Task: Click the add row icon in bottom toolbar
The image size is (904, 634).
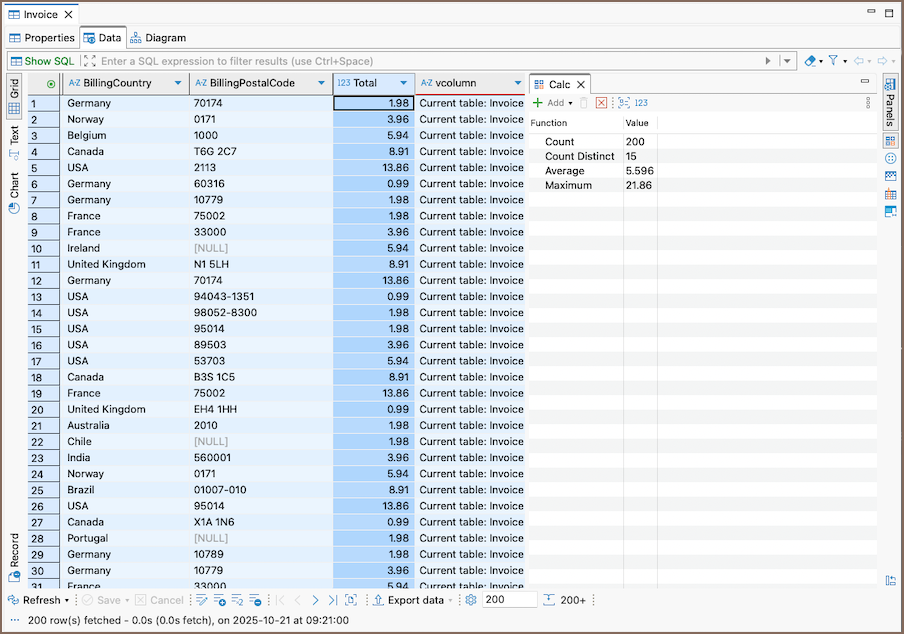Action: [x=219, y=600]
